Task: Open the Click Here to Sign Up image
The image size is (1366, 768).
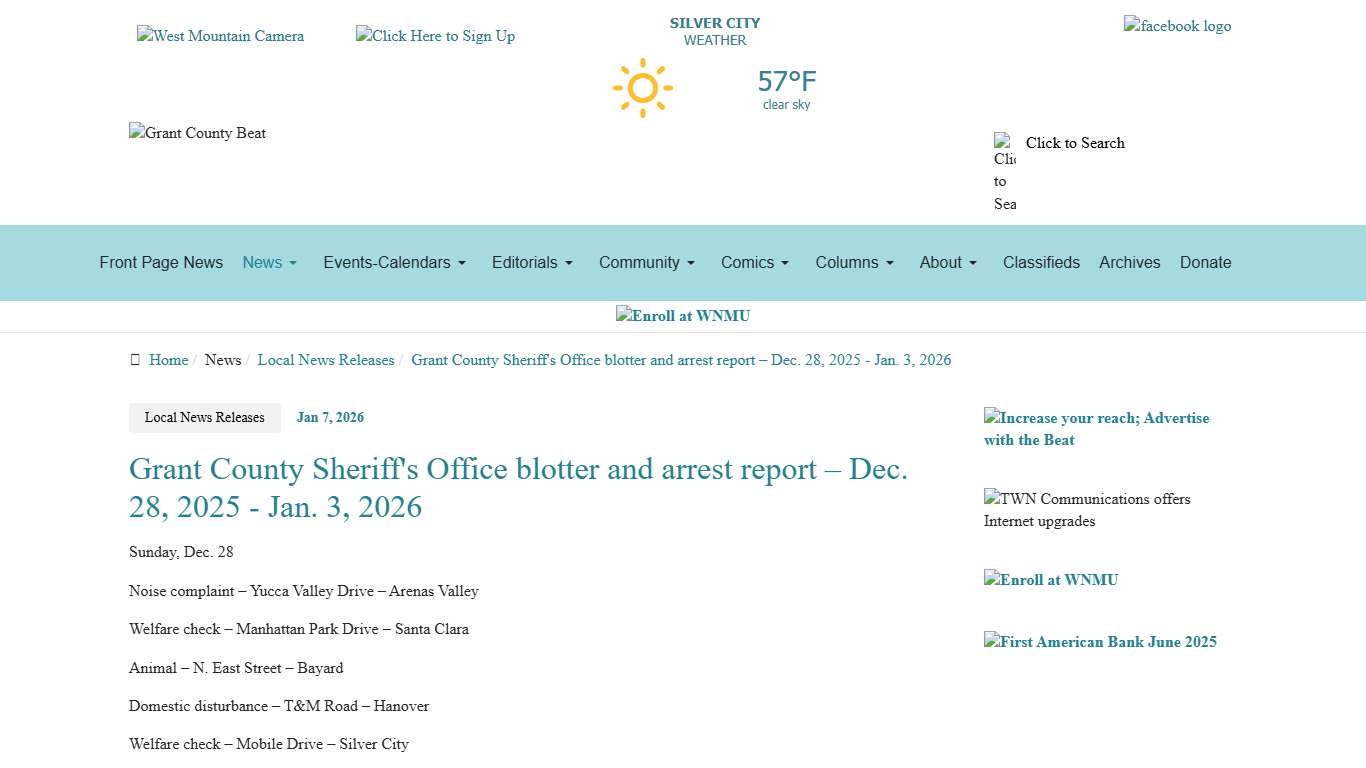Action: pos(435,36)
